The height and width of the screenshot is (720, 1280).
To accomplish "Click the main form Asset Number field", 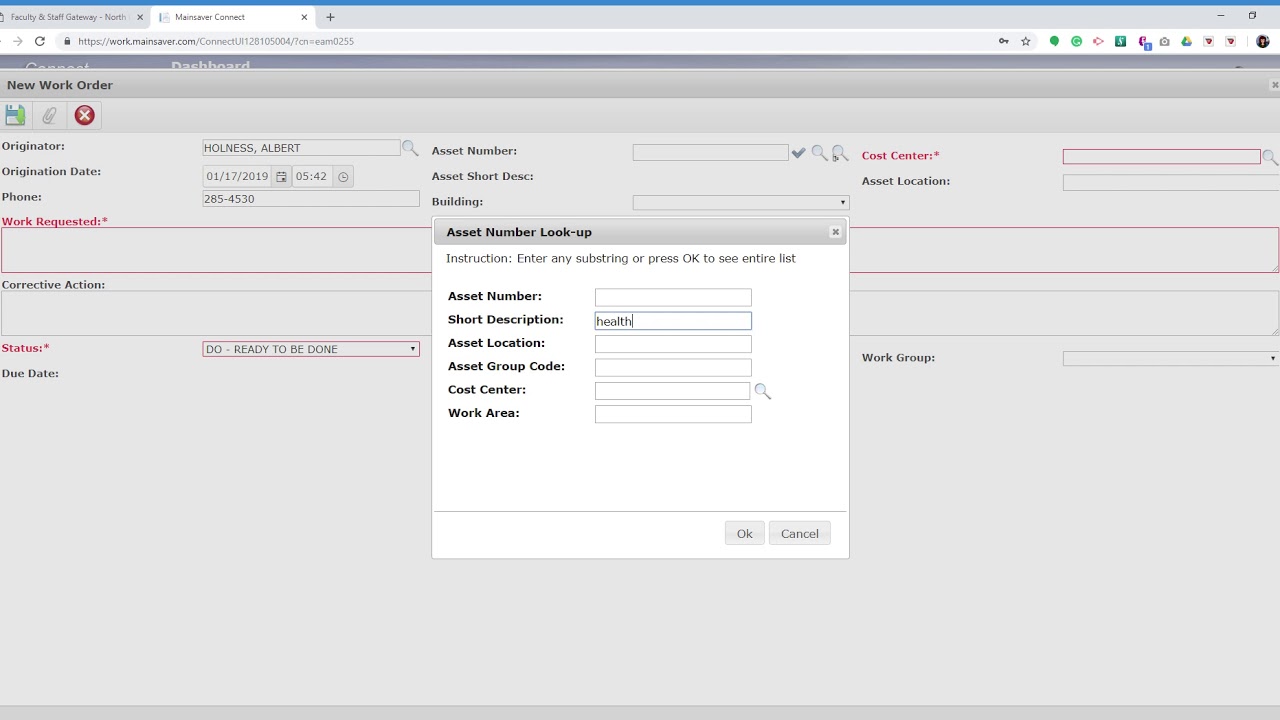I will 710,153.
